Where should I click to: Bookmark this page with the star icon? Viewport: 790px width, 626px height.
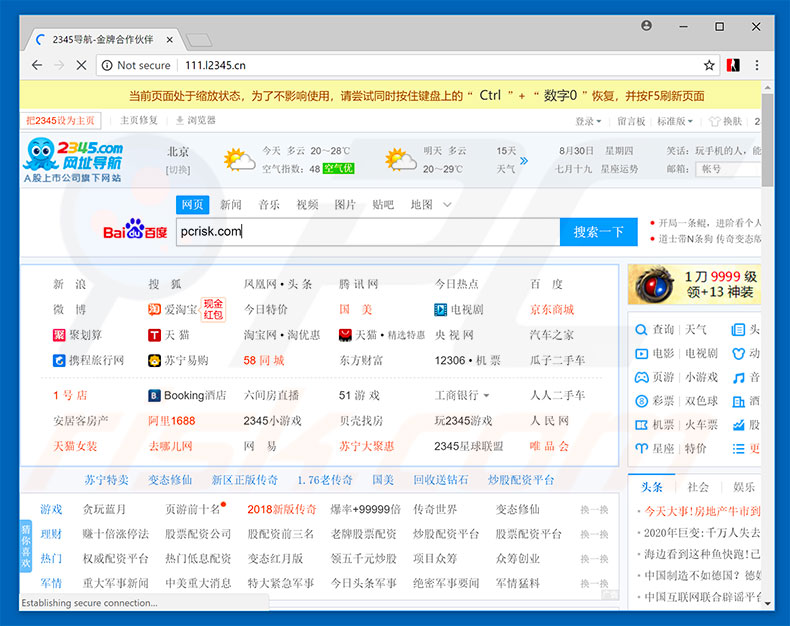709,65
